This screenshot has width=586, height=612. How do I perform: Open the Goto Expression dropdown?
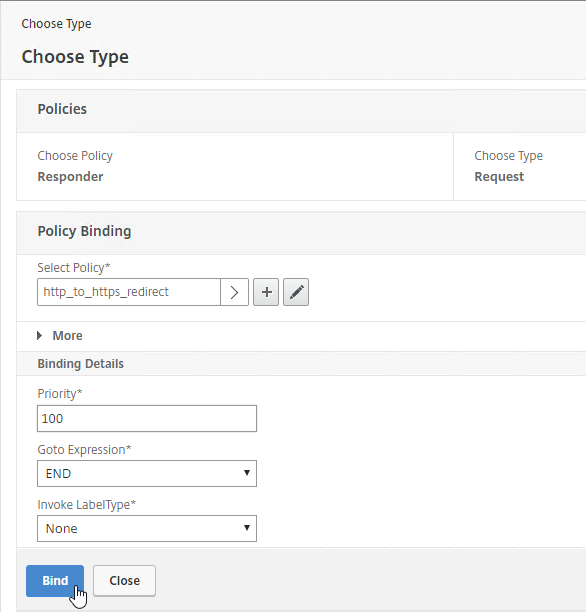pos(147,473)
